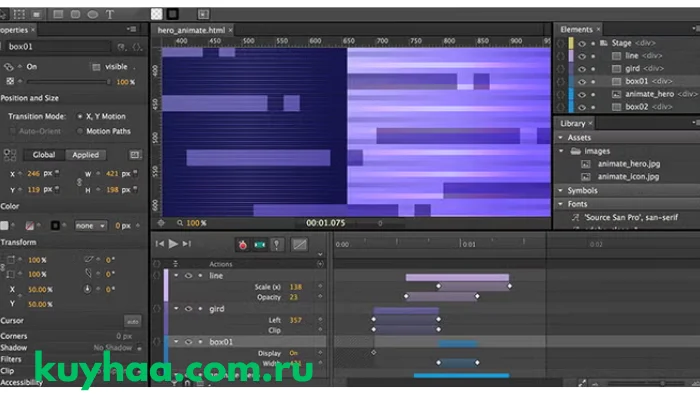Go to timeline end
The width and height of the screenshot is (700, 394).
click(187, 244)
